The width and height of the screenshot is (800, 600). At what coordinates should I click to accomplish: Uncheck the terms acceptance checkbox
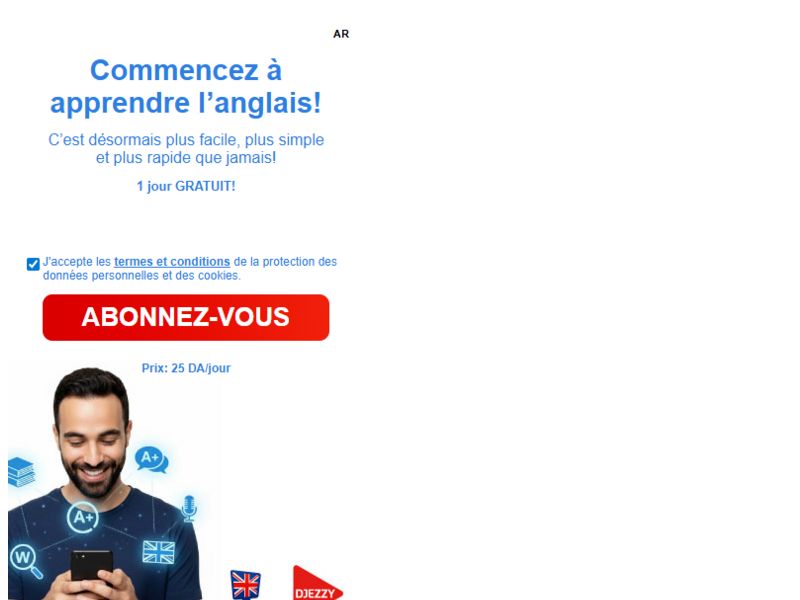click(x=33, y=264)
